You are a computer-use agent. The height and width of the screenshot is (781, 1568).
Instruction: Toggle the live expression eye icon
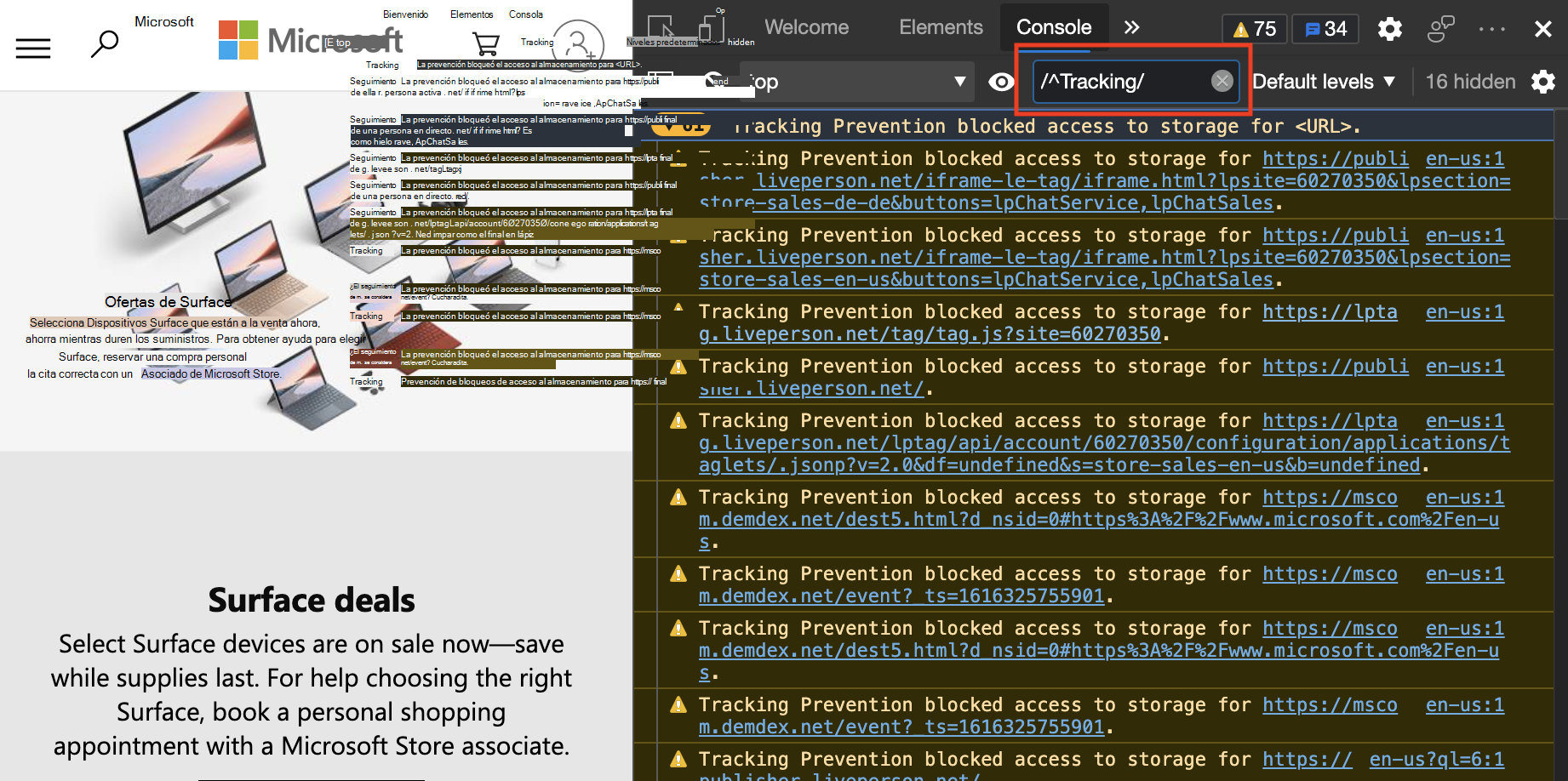1001,82
